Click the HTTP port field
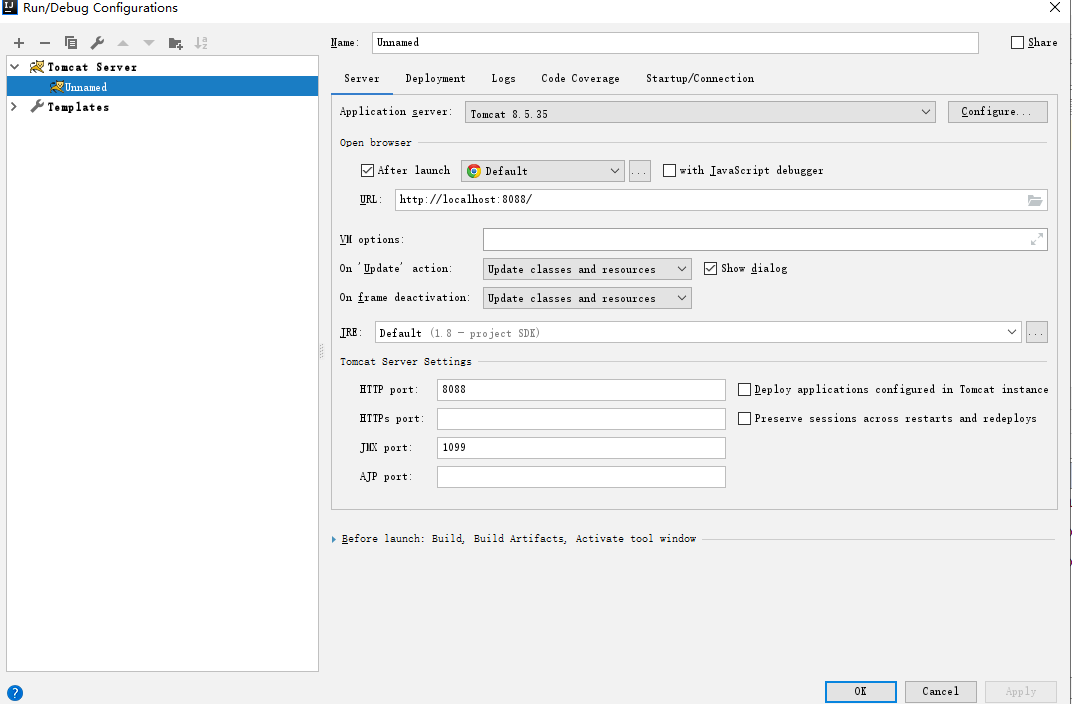Viewport: 1072px width, 704px height. [581, 390]
